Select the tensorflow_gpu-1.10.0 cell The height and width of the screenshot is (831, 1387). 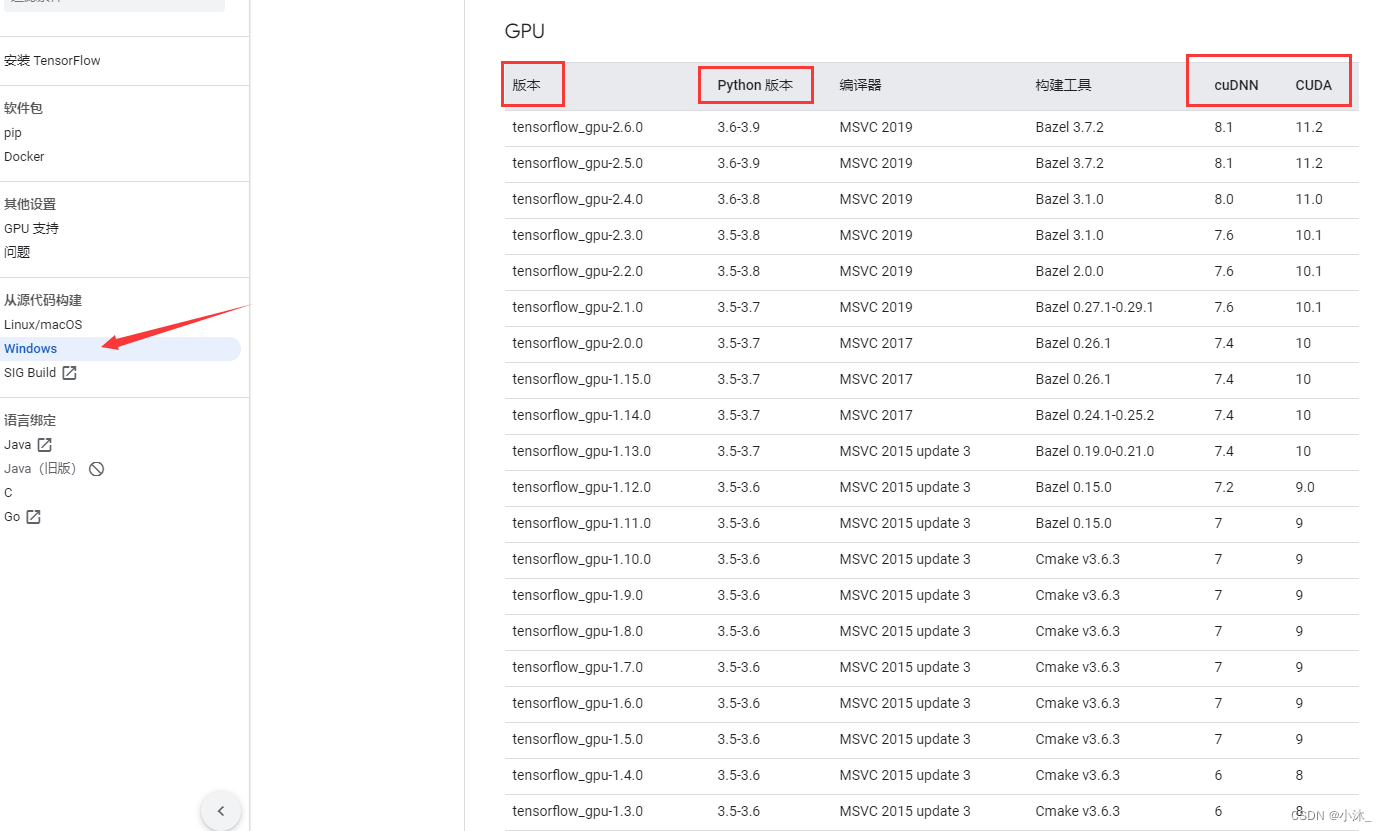click(x=582, y=559)
